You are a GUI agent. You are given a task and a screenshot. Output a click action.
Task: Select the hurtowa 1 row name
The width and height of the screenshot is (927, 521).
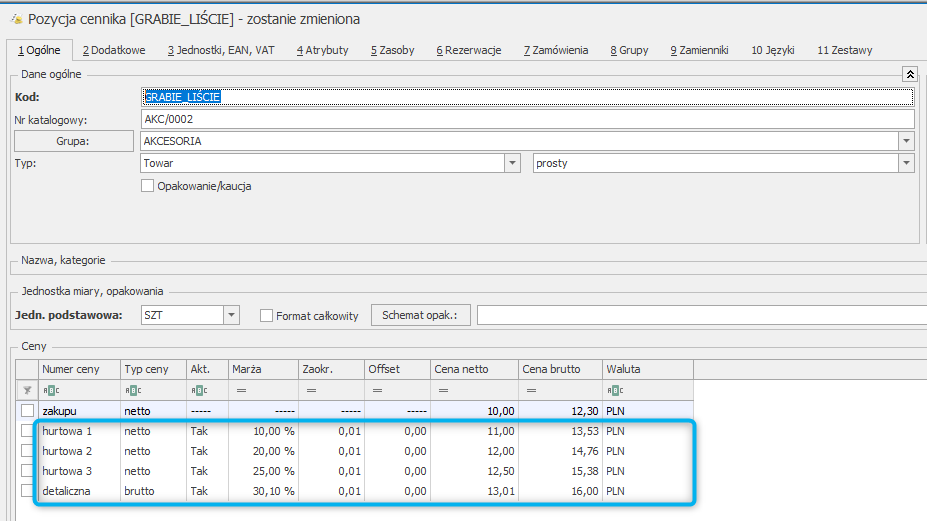pyautogui.click(x=67, y=431)
